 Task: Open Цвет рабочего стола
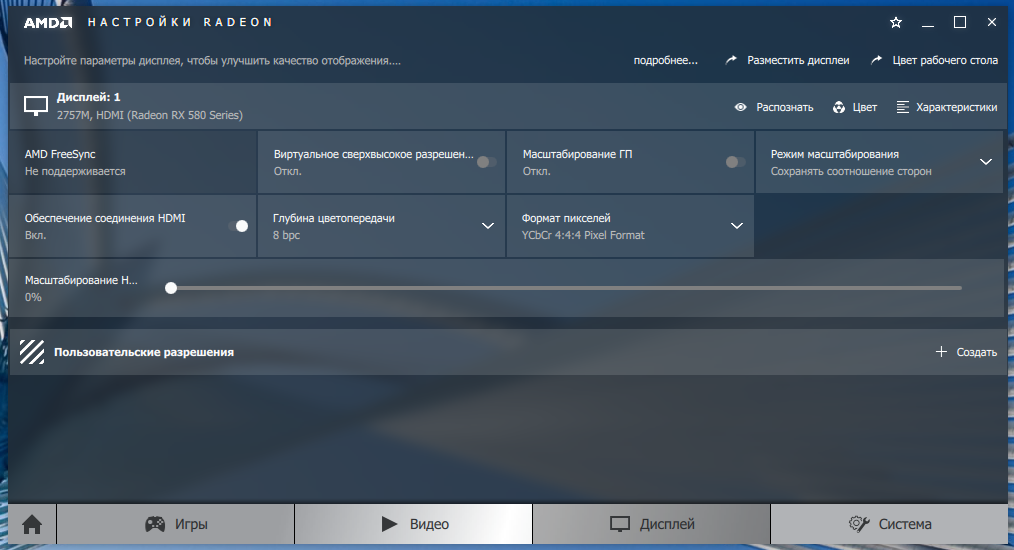[934, 60]
